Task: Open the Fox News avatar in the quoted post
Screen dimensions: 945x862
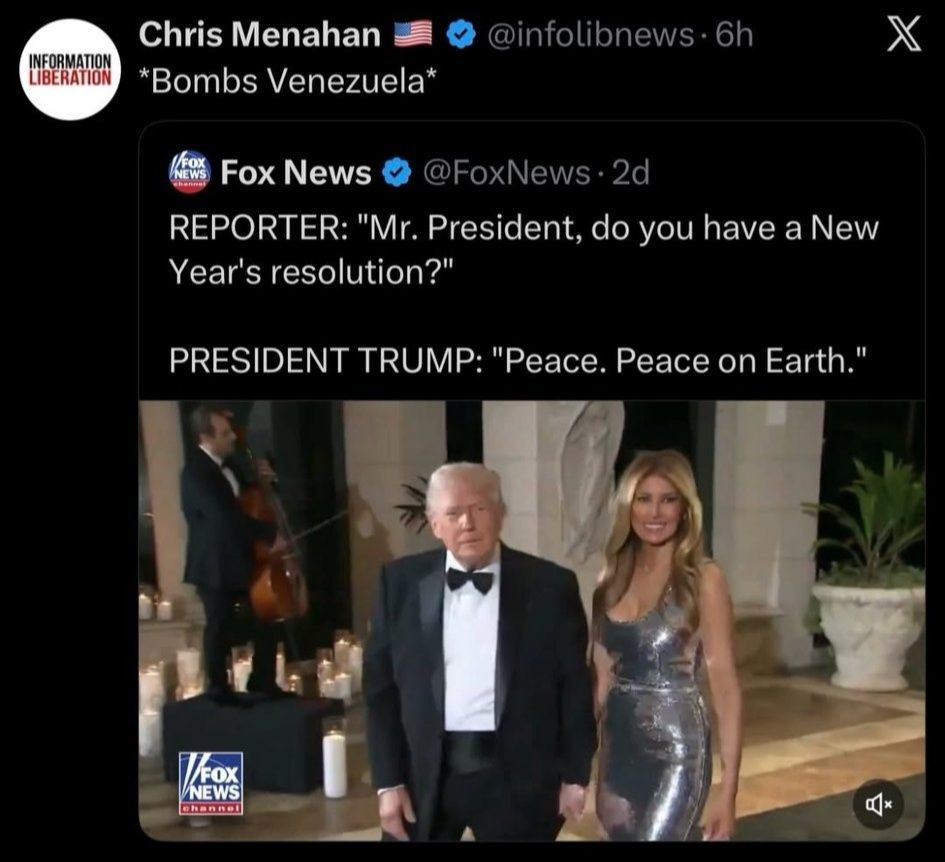Action: (187, 172)
